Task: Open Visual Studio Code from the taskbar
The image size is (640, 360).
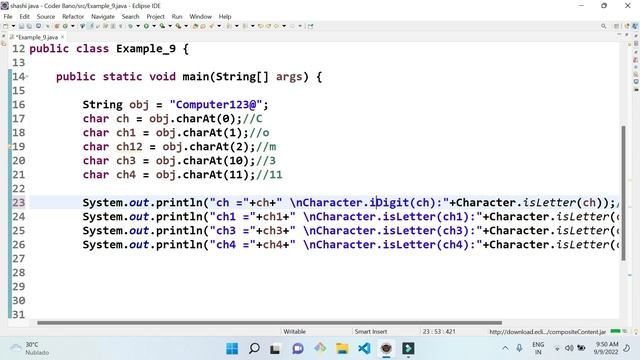Action: click(364, 349)
